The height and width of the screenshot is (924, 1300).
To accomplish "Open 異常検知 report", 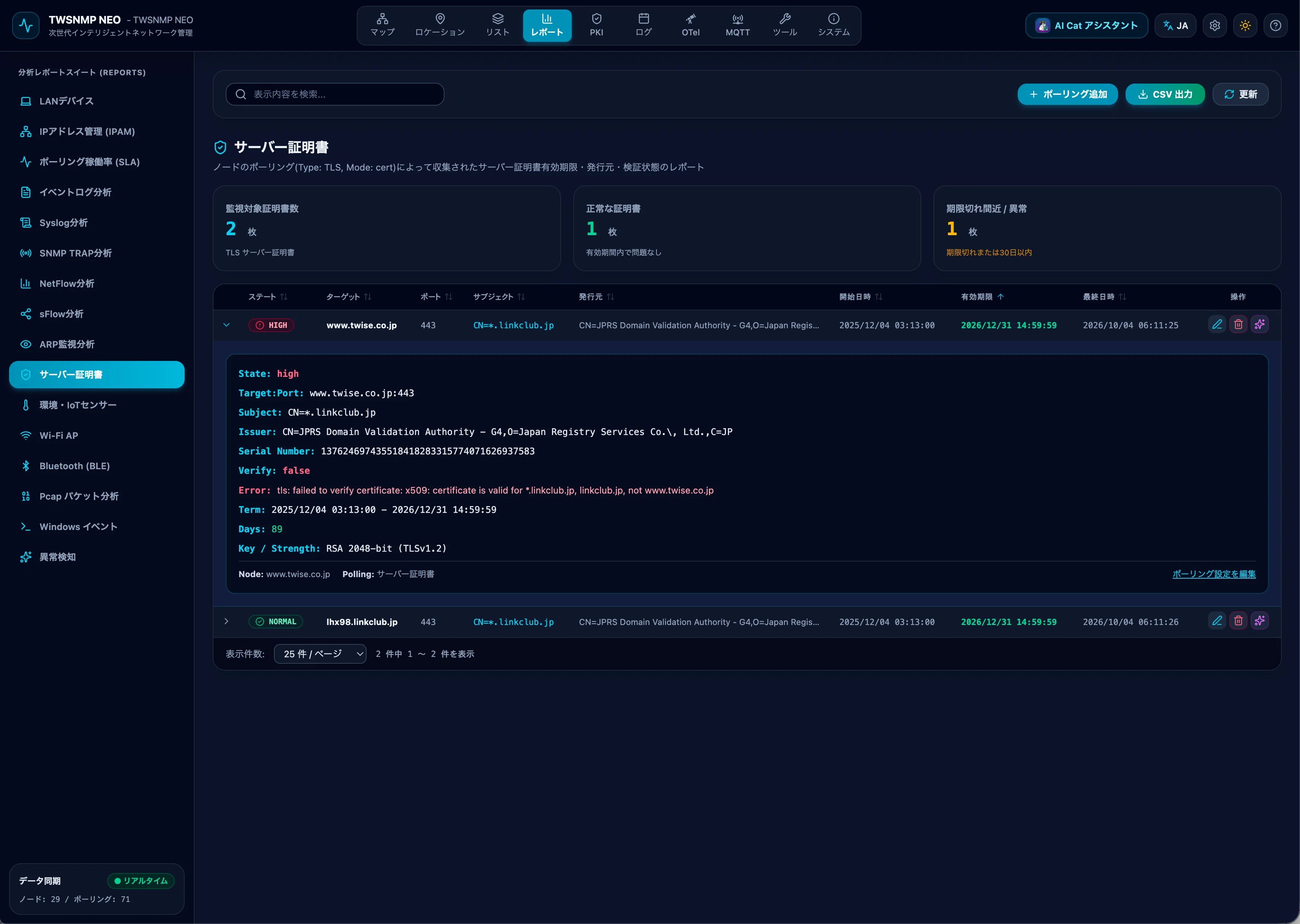I will [x=97, y=557].
